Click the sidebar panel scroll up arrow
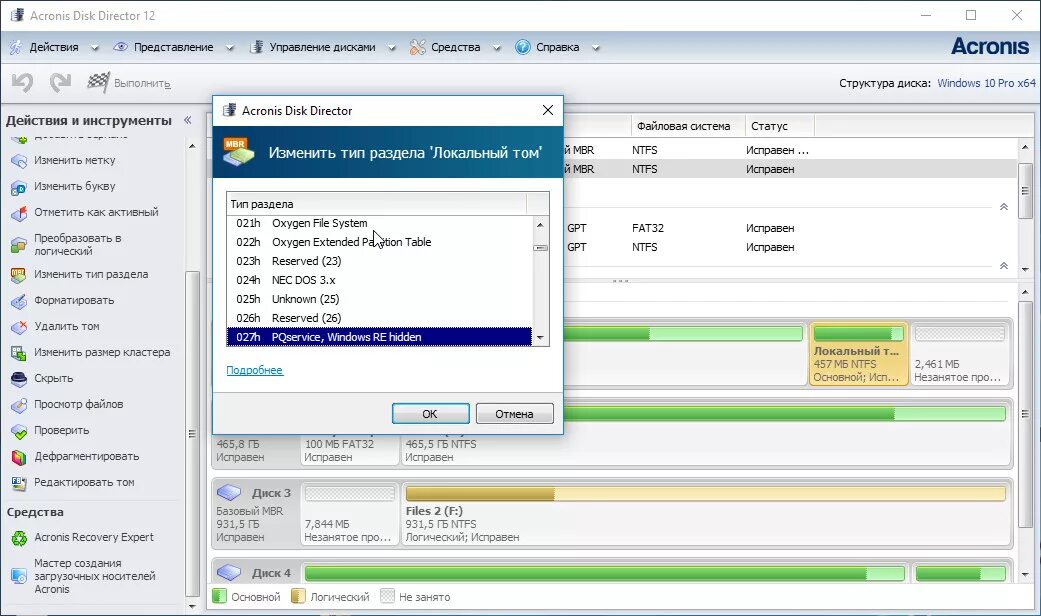This screenshot has height=616, width=1041. tap(192, 146)
